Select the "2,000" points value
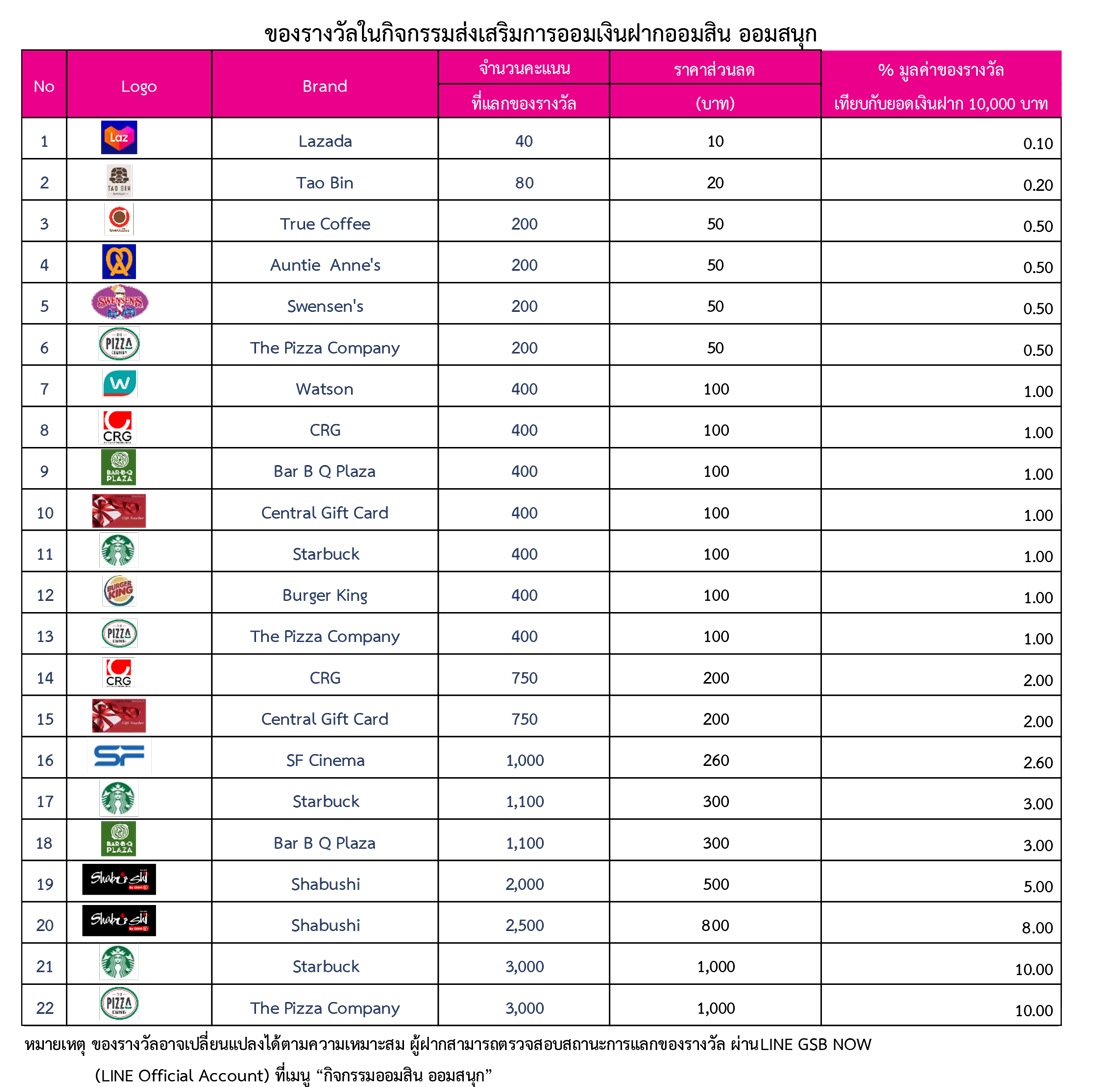 point(525,884)
